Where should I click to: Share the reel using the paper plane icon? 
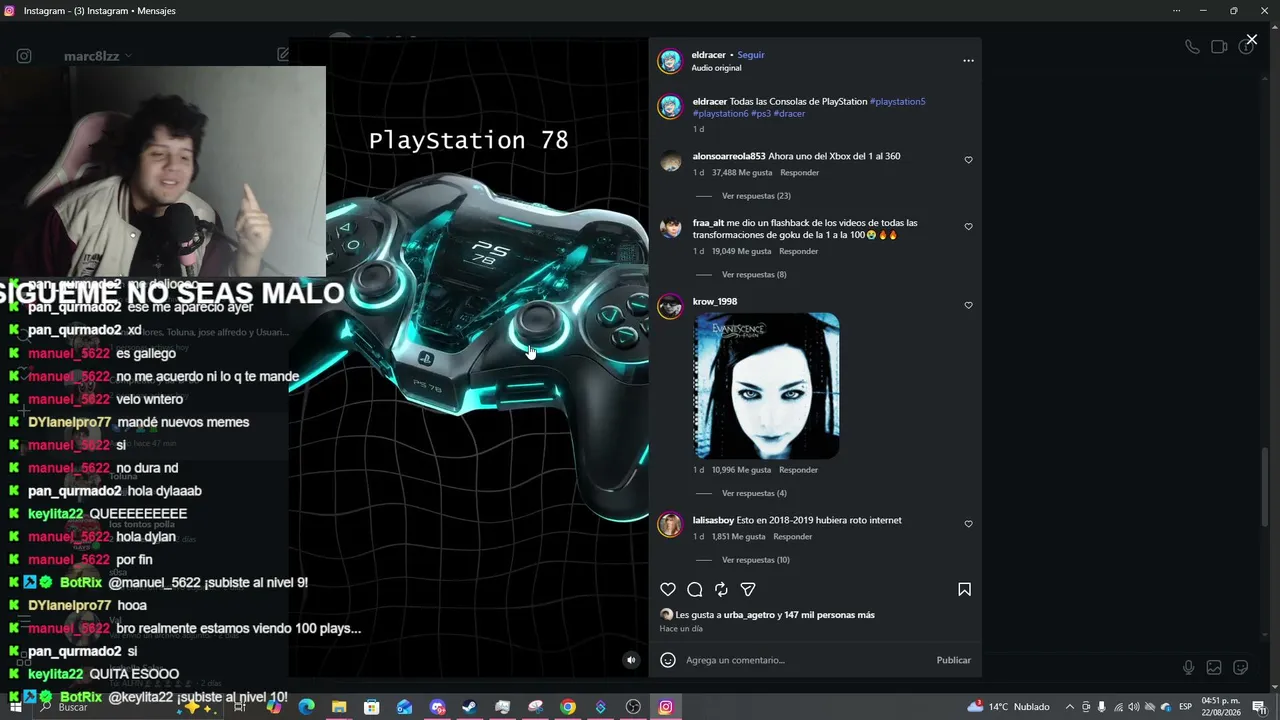pos(748,590)
